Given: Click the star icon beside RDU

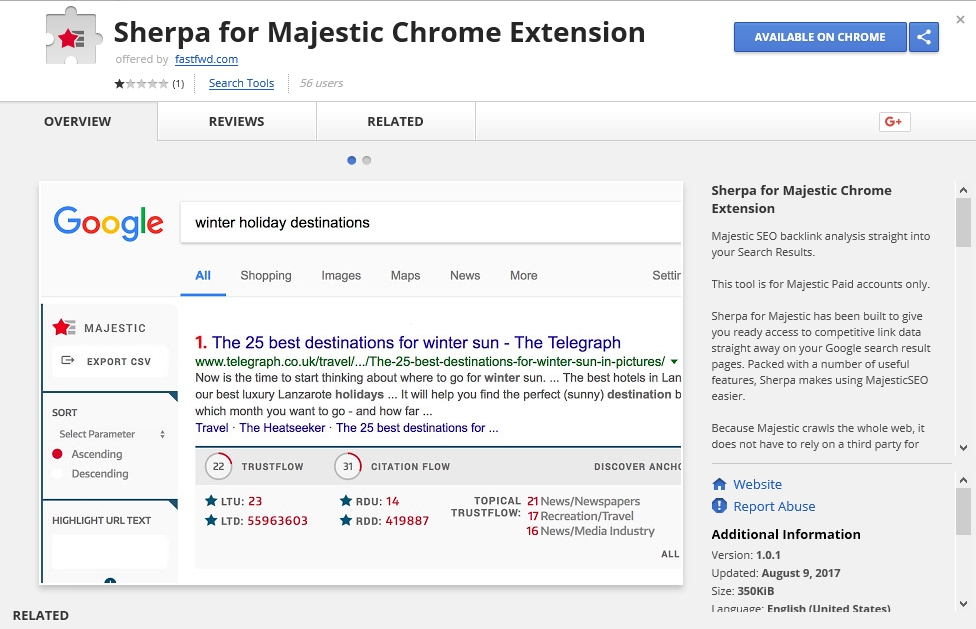Looking at the screenshot, I should point(346,501).
